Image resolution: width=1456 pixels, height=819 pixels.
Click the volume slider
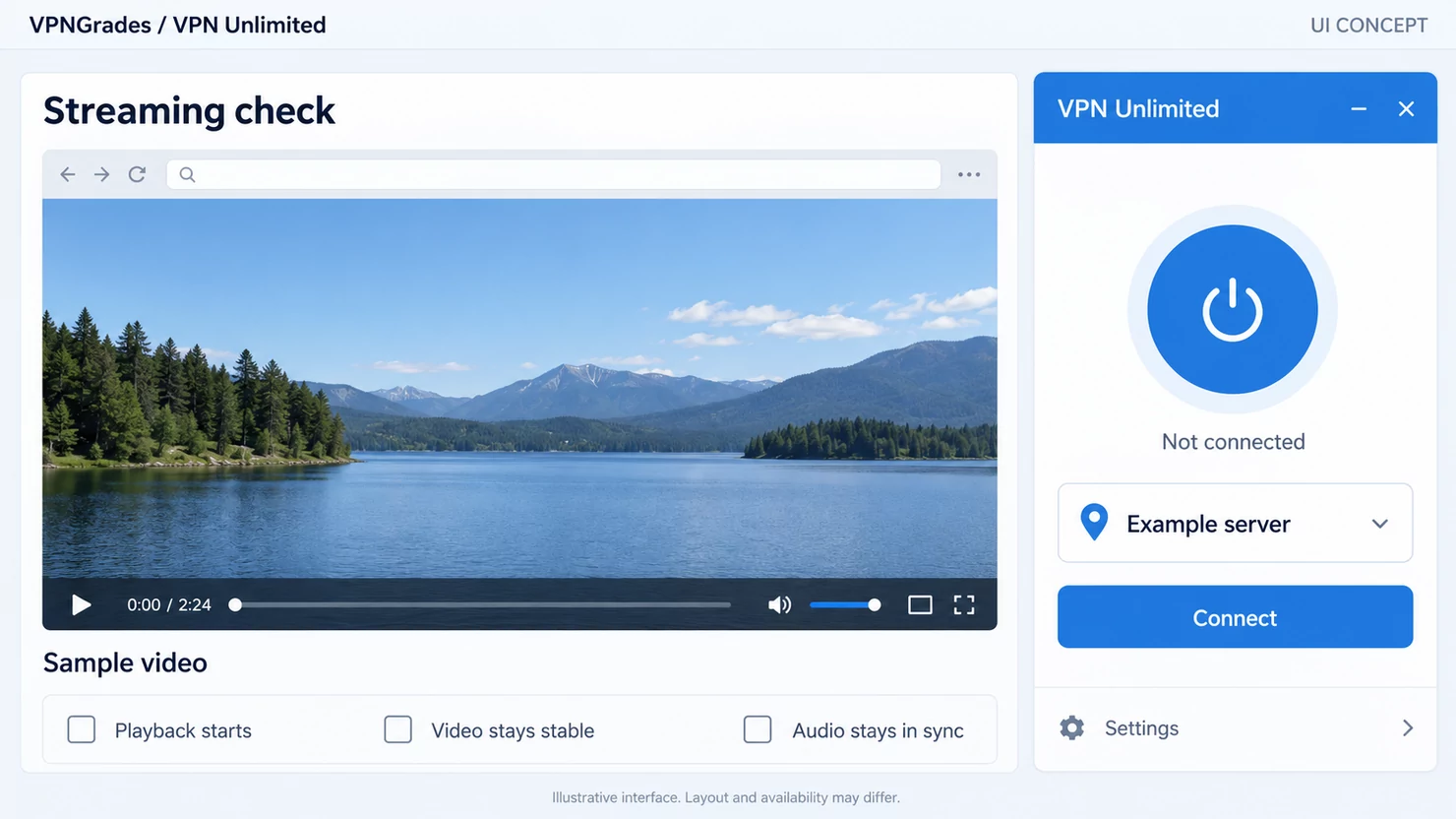pyautogui.click(x=844, y=604)
